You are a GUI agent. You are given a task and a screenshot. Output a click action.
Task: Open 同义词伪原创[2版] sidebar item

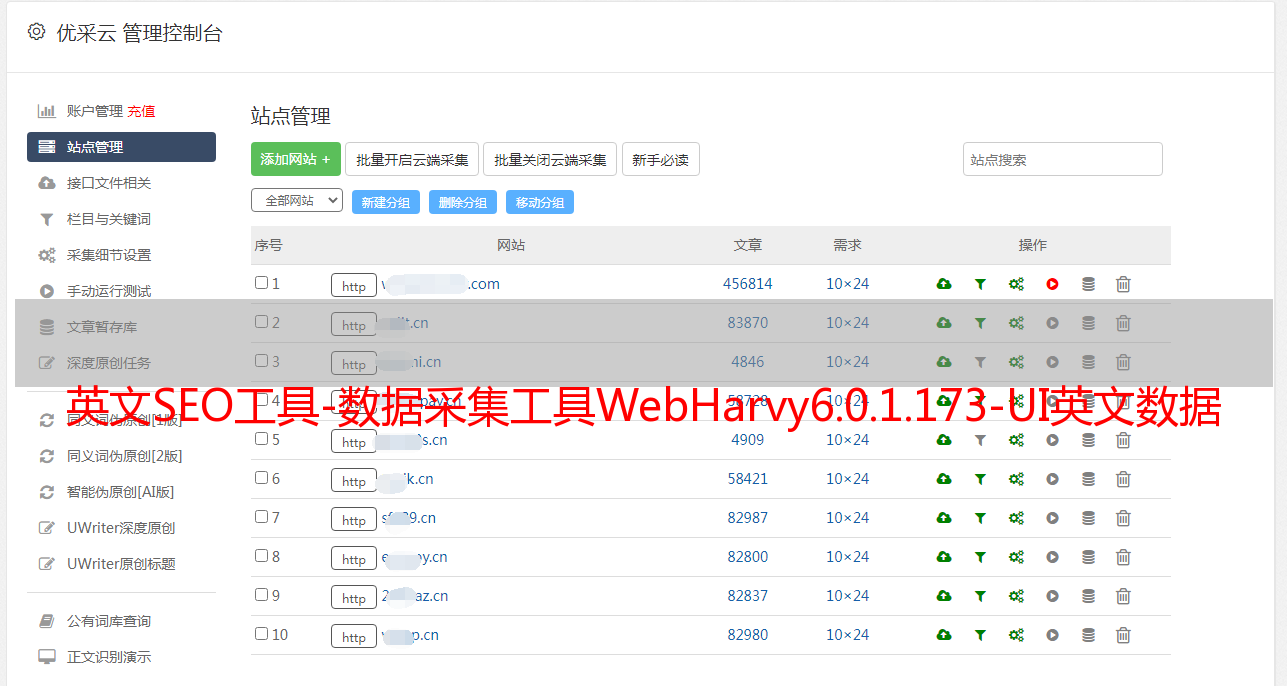125,456
